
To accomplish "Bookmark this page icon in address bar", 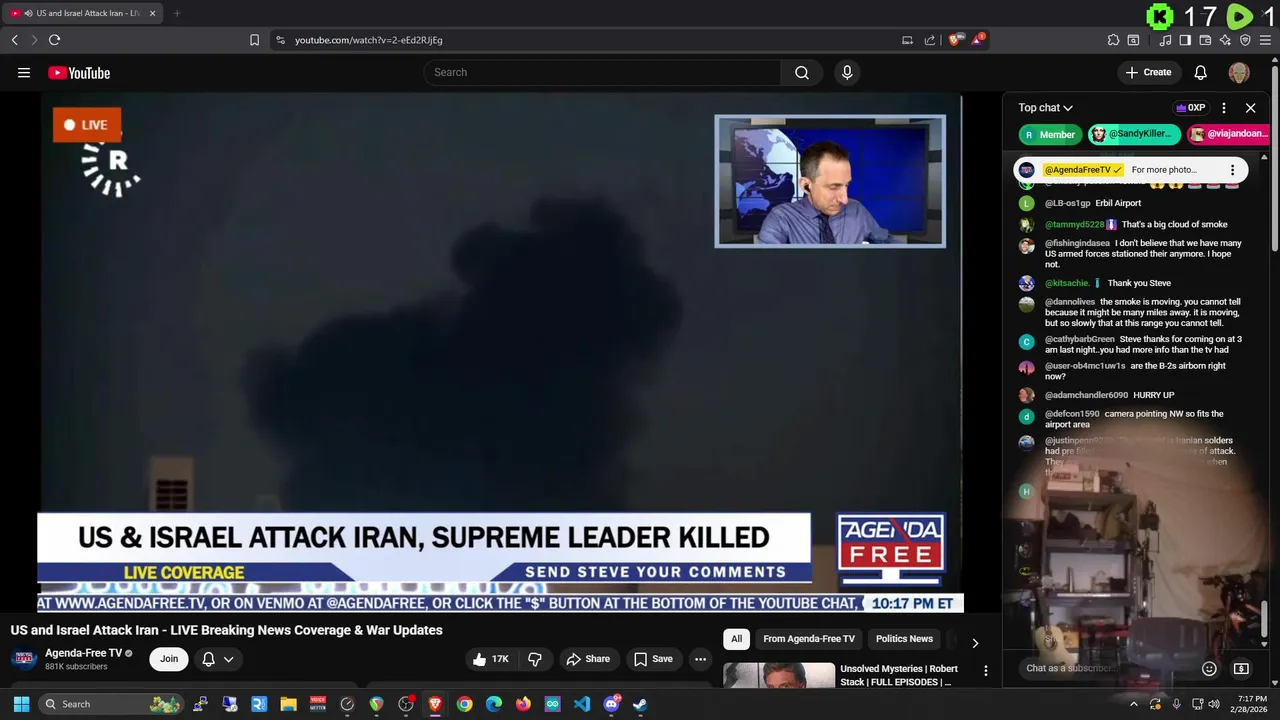I will click(254, 40).
